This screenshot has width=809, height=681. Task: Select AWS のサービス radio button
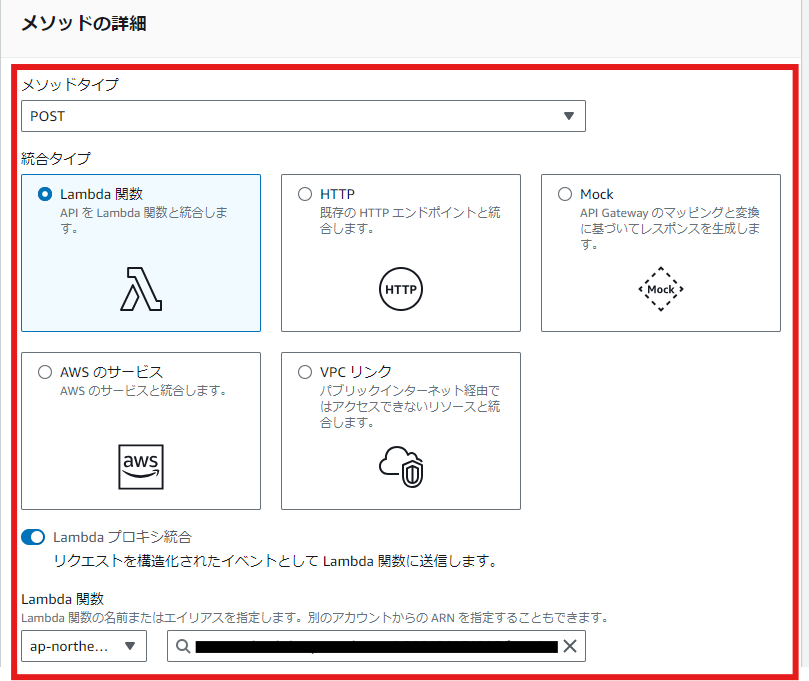tap(45, 372)
